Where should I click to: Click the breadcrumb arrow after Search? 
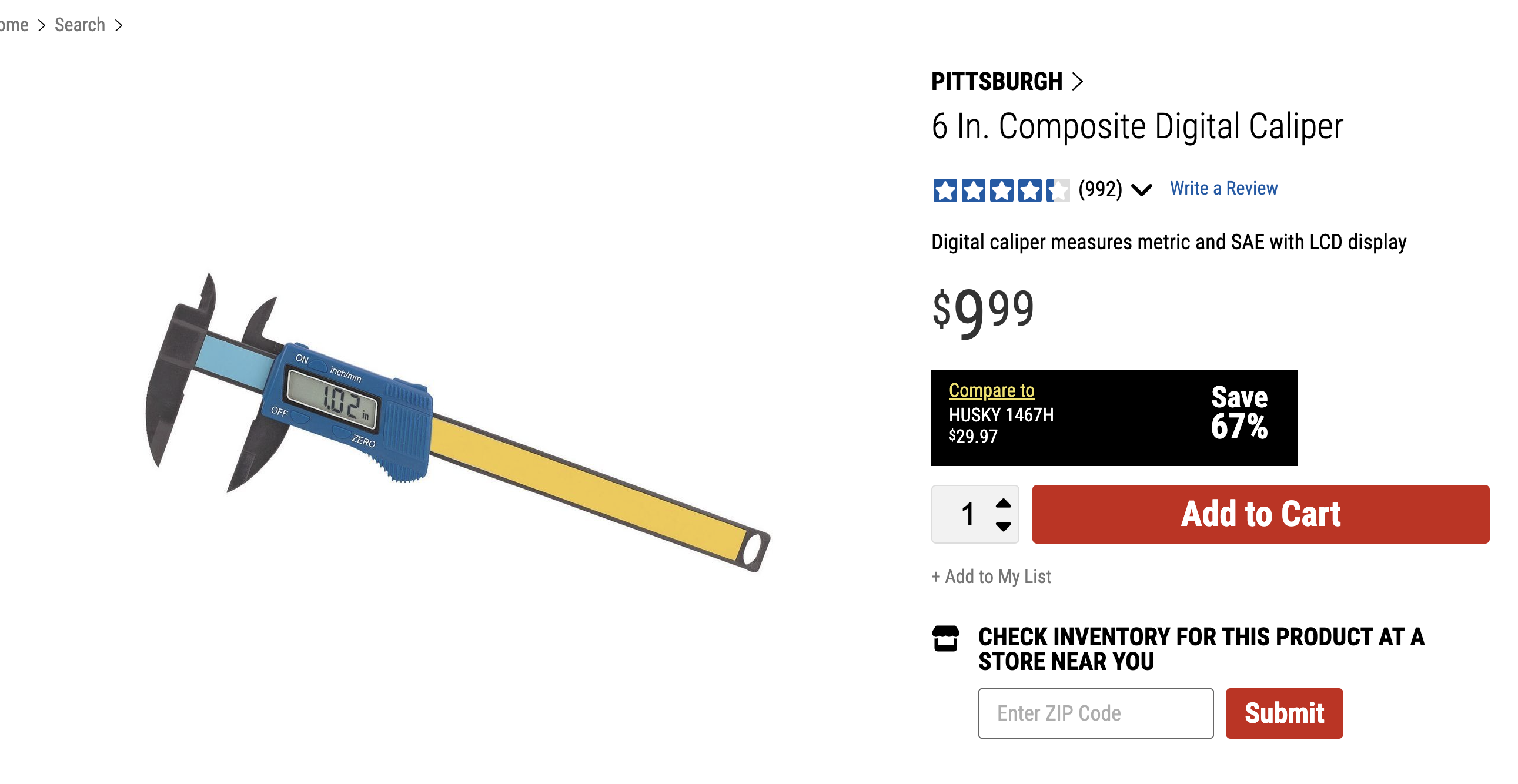(x=118, y=25)
